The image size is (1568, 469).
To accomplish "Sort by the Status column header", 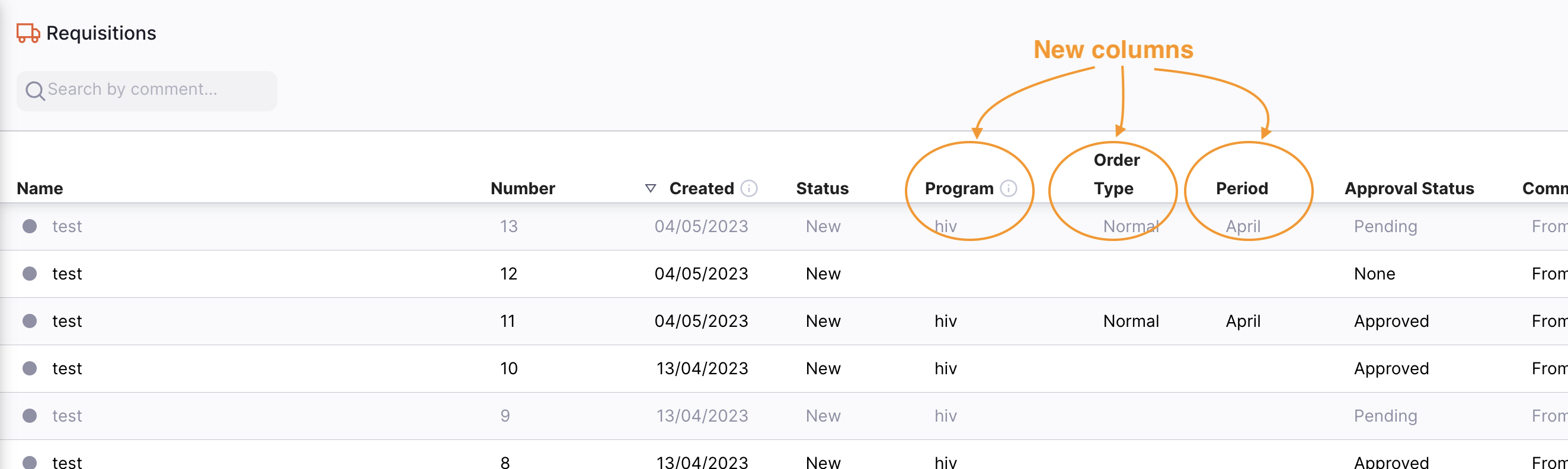I will pyautogui.click(x=822, y=188).
